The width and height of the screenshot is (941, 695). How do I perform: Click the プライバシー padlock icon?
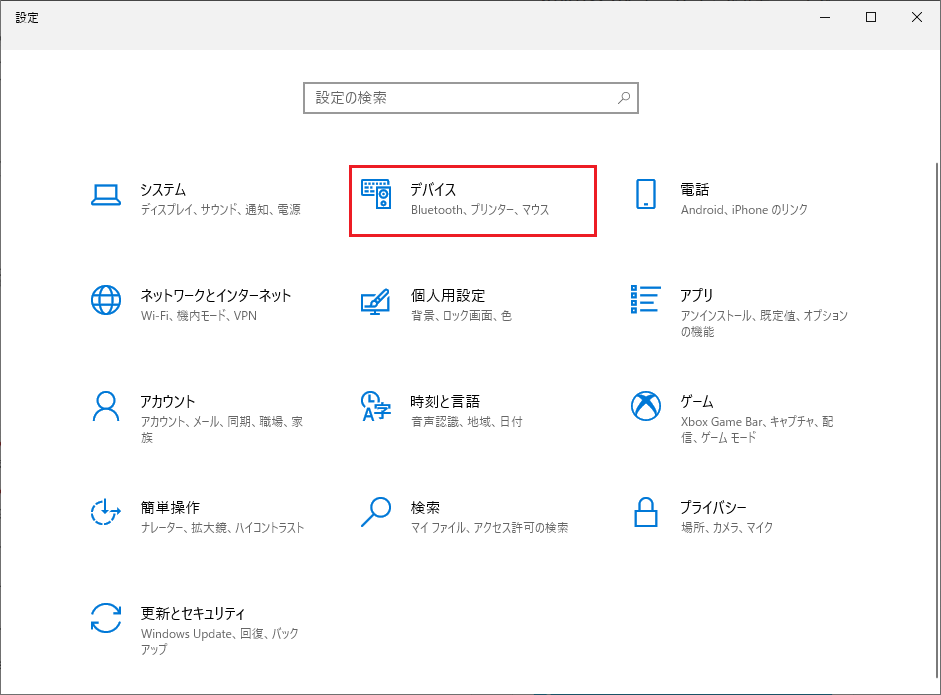point(646,512)
